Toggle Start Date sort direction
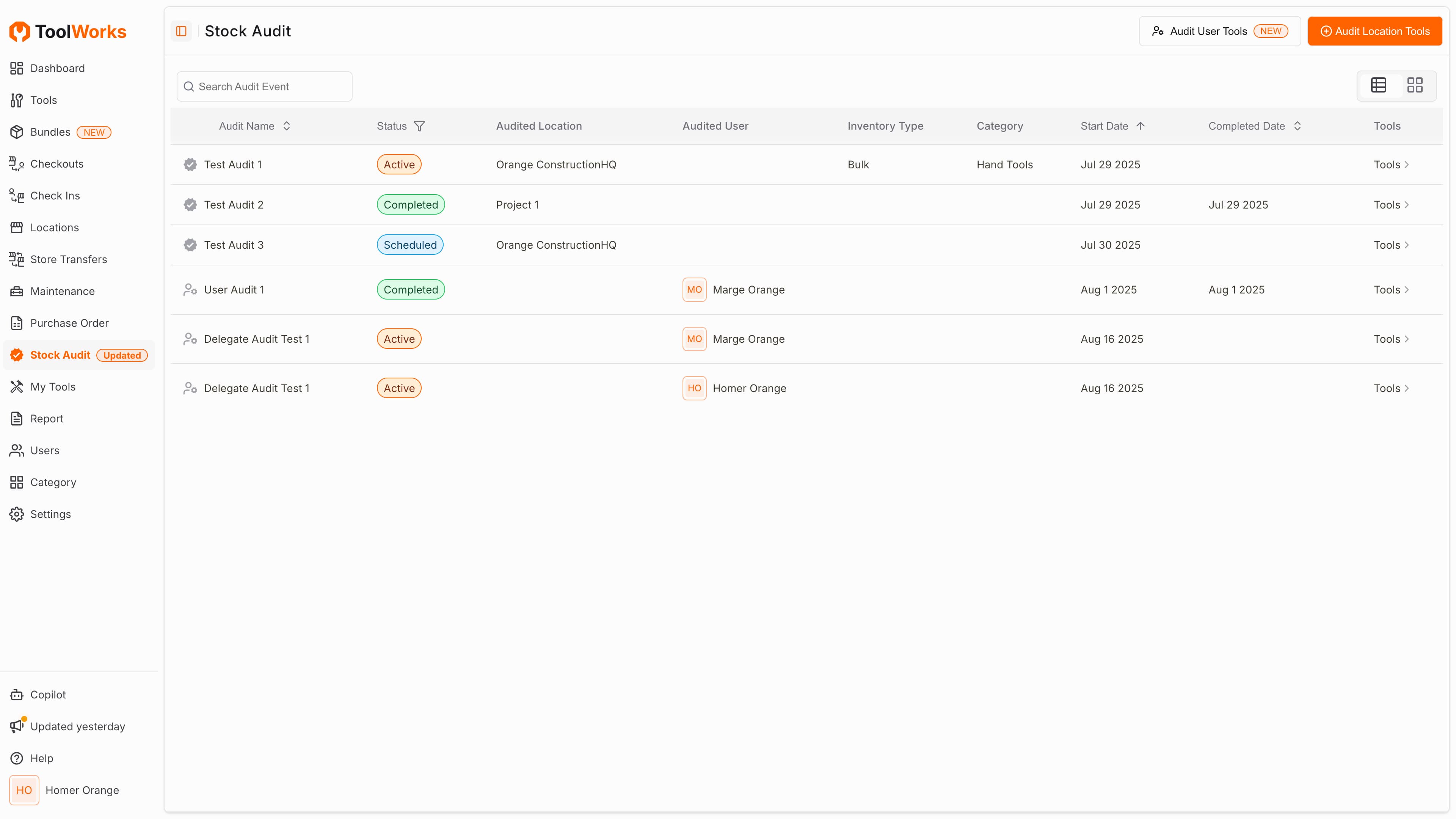 (1140, 126)
